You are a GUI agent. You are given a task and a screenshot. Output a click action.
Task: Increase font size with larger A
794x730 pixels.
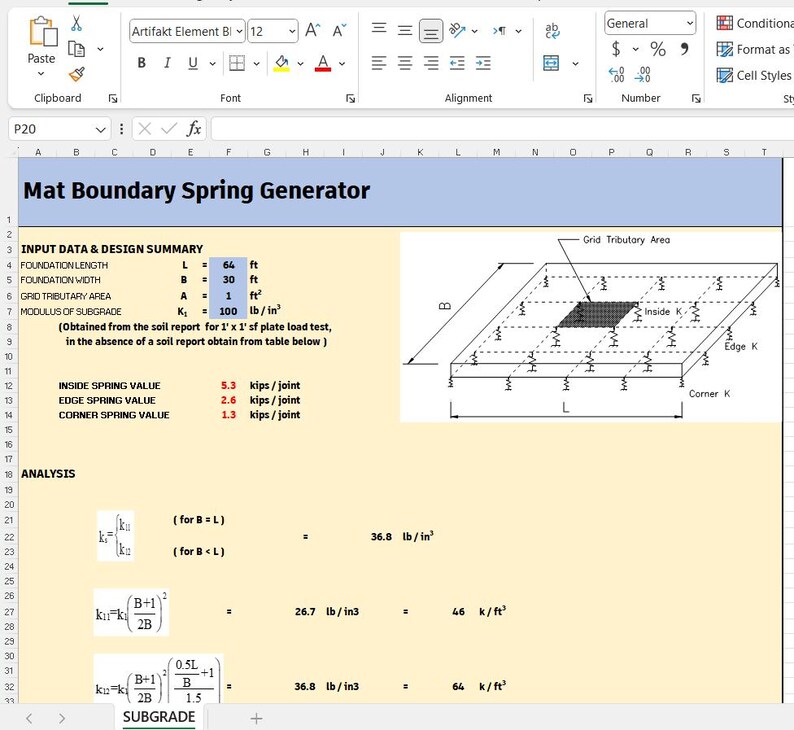tap(312, 30)
